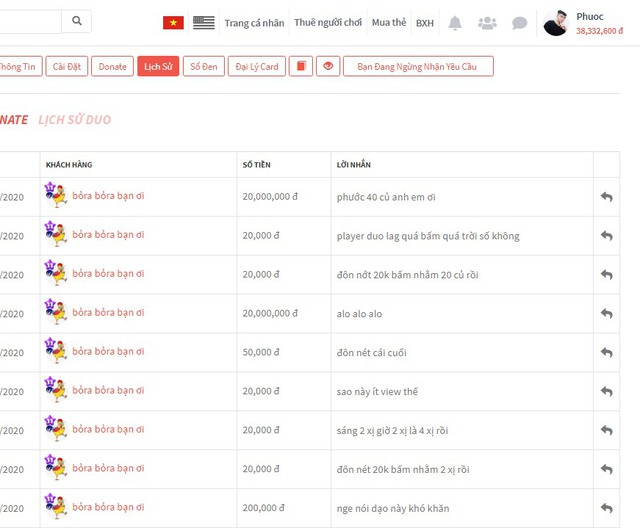Open the friends group icon
Image resolution: width=640 pixels, height=528 pixels.
(487, 23)
